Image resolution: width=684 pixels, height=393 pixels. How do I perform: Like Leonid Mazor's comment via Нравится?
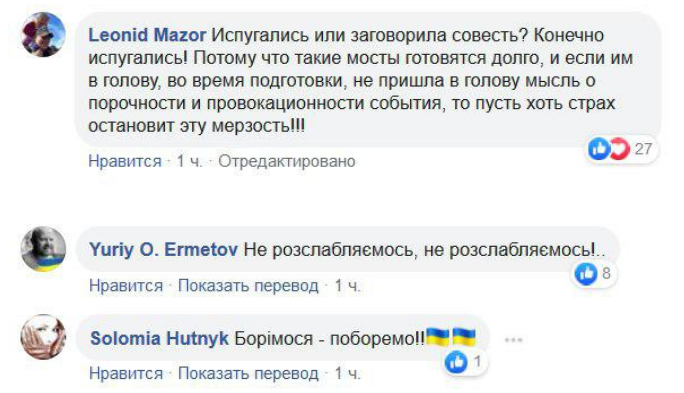coord(125,161)
